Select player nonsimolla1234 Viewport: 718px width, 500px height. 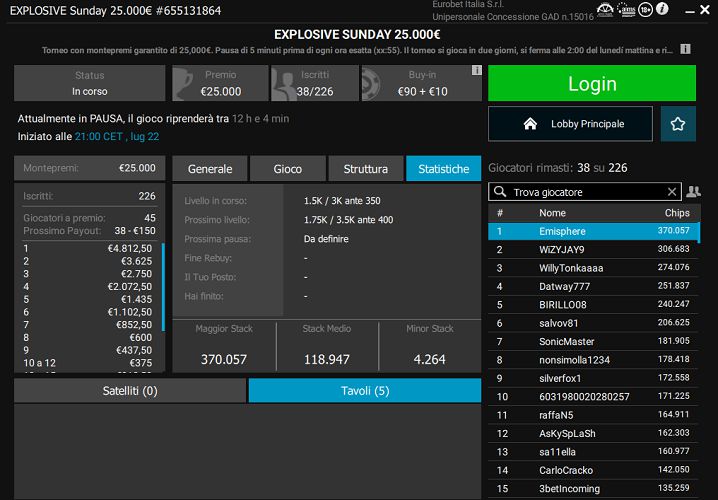(x=593, y=359)
